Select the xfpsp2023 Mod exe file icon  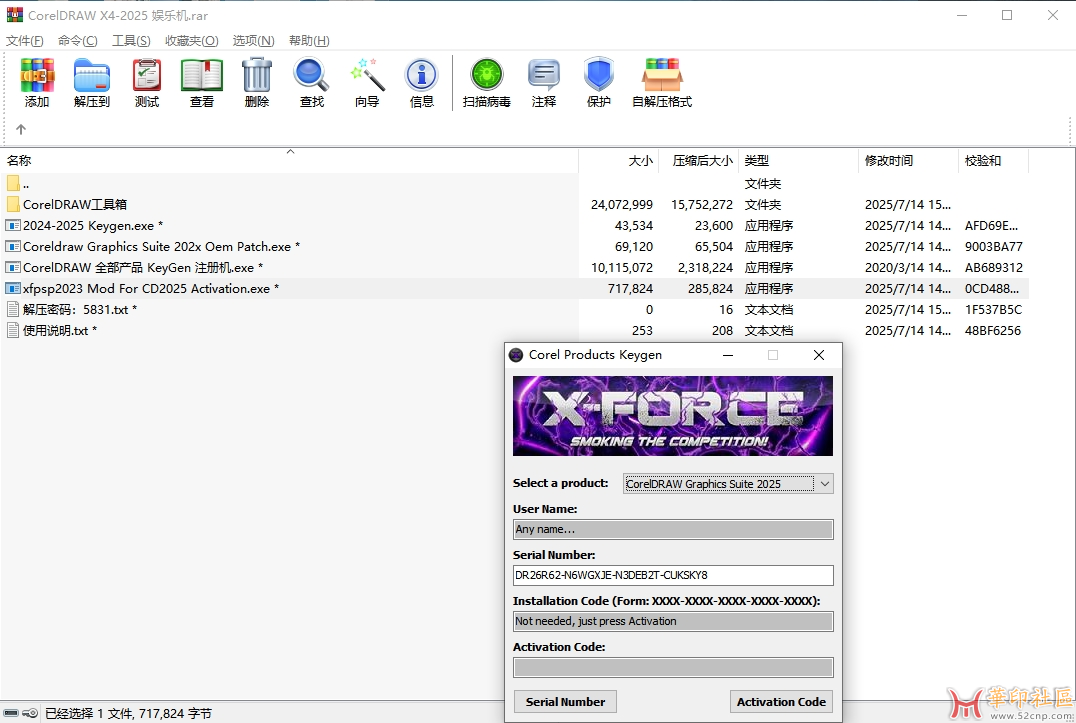click(x=13, y=288)
